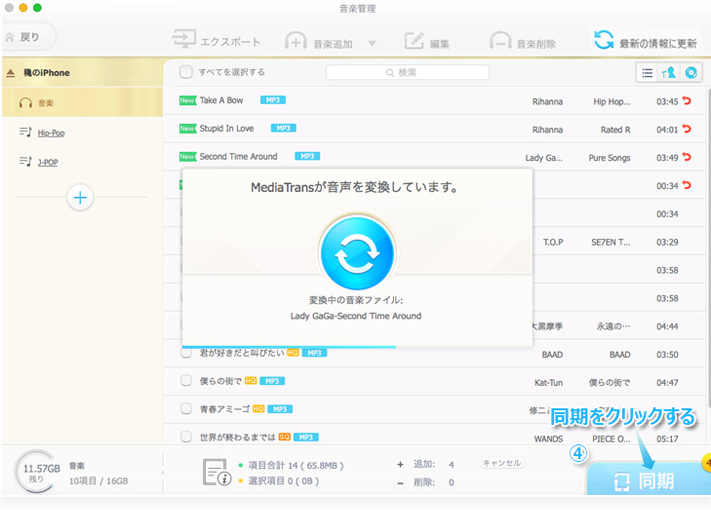
Task: Click the HQ badge on 僕らの街で
Action: [x=251, y=381]
